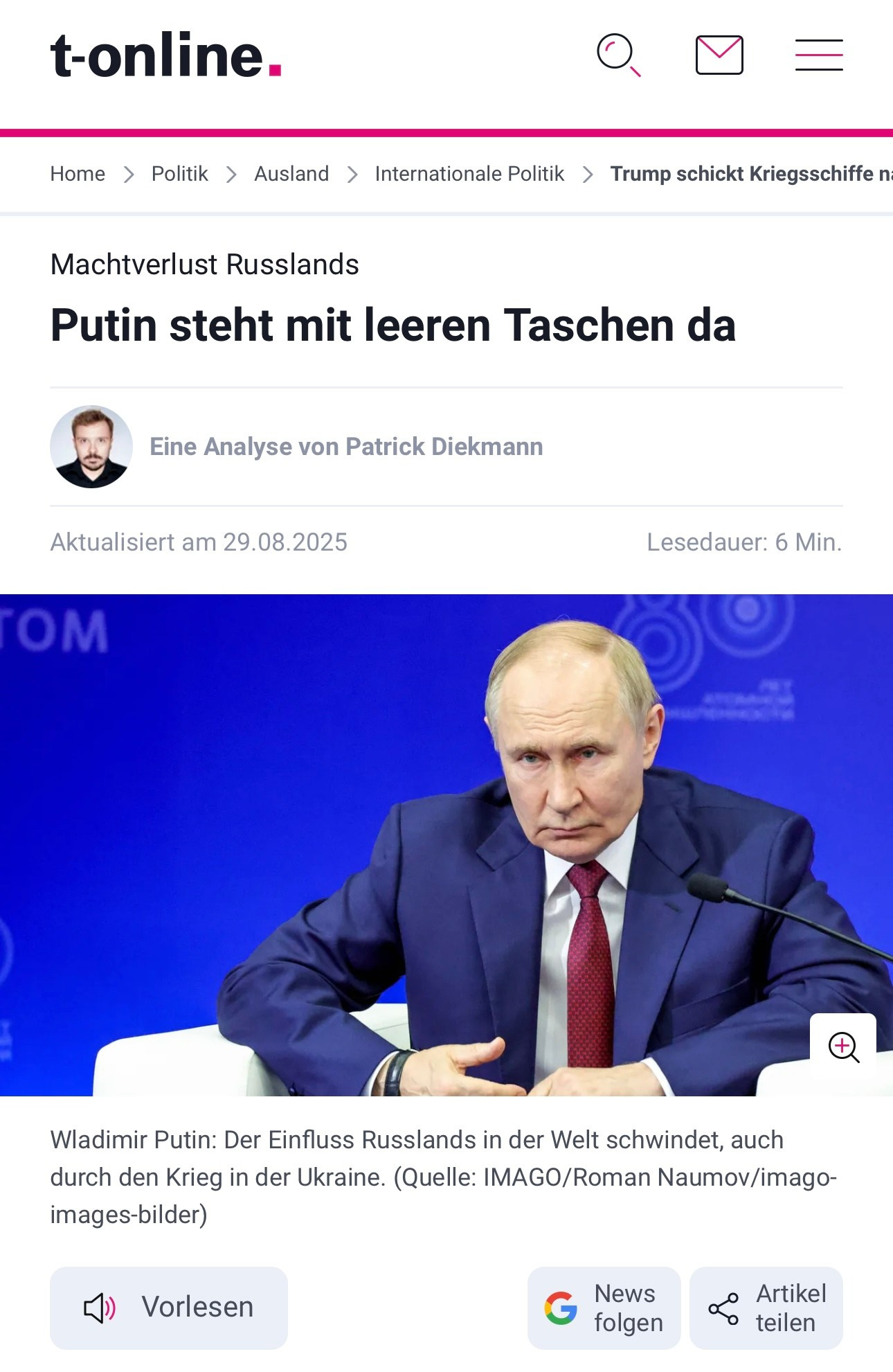
Task: Navigate to Internationale Politik breadcrumb
Action: (469, 174)
